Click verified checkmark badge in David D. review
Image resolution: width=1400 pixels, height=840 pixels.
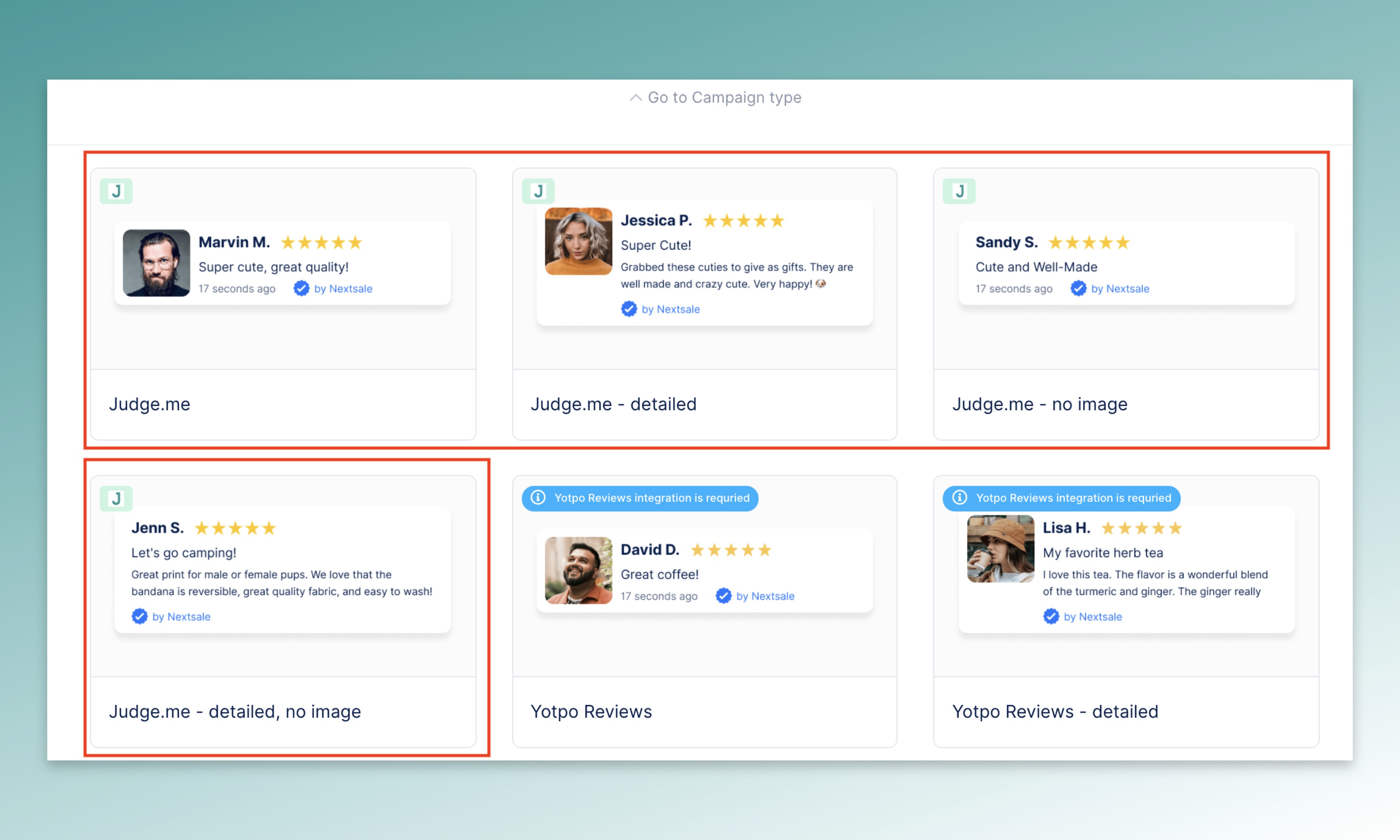click(723, 596)
